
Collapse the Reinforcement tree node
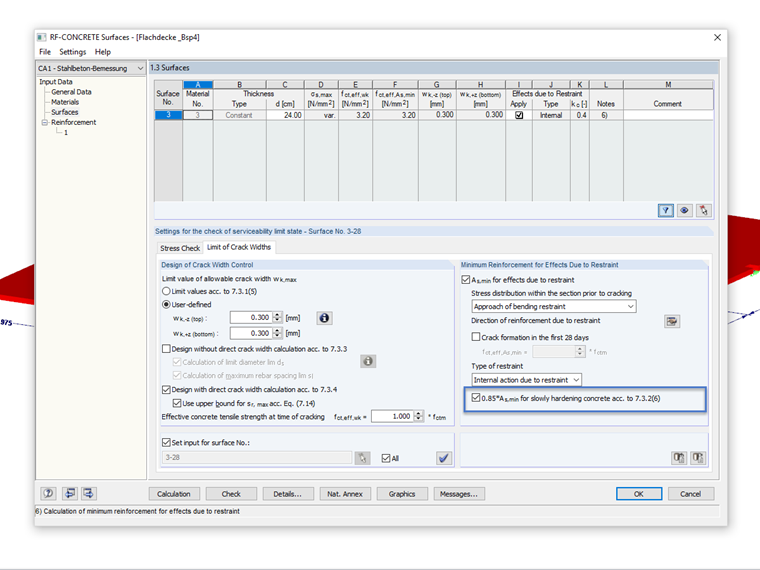tap(45, 123)
